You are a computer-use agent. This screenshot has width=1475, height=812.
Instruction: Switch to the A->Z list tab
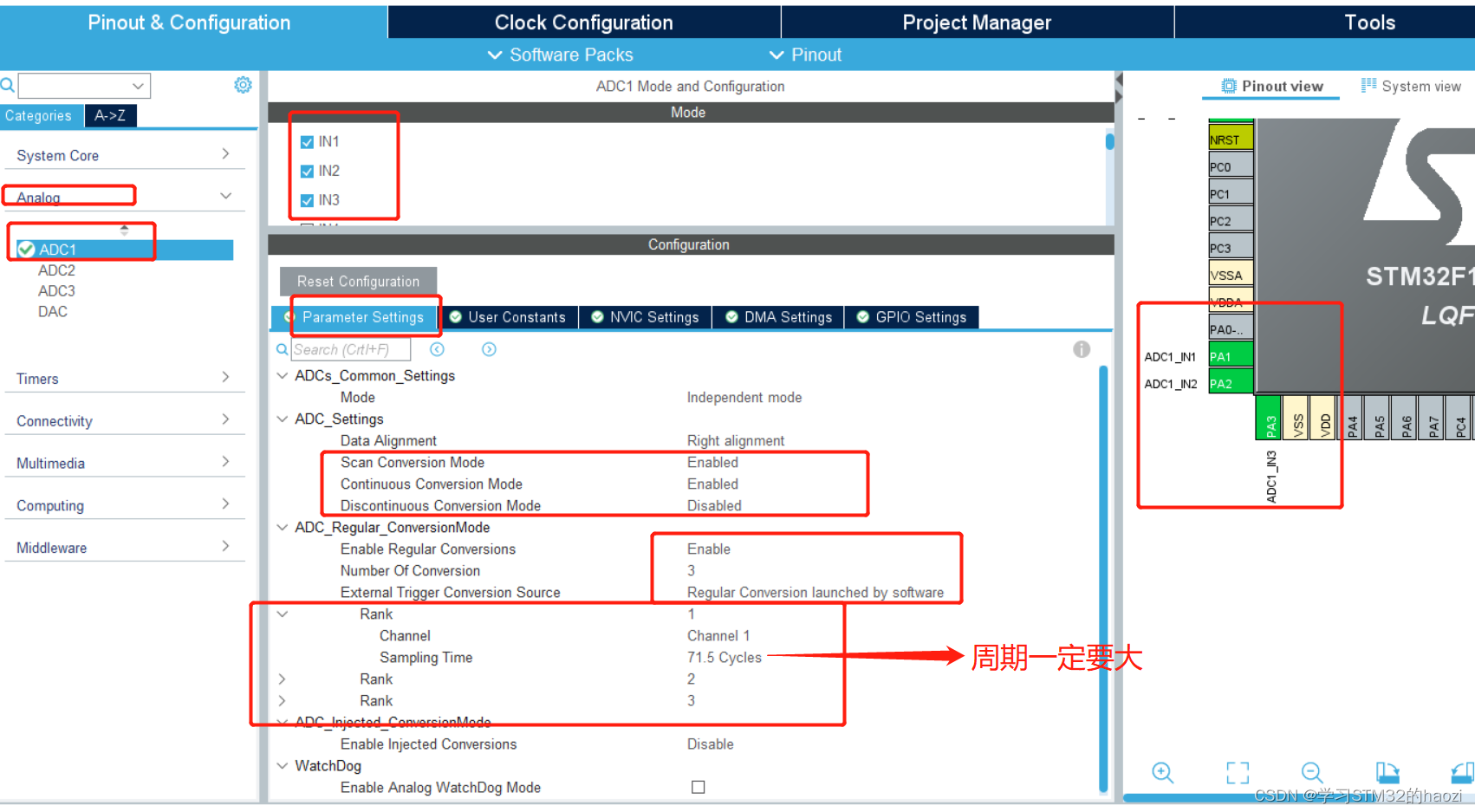110,115
